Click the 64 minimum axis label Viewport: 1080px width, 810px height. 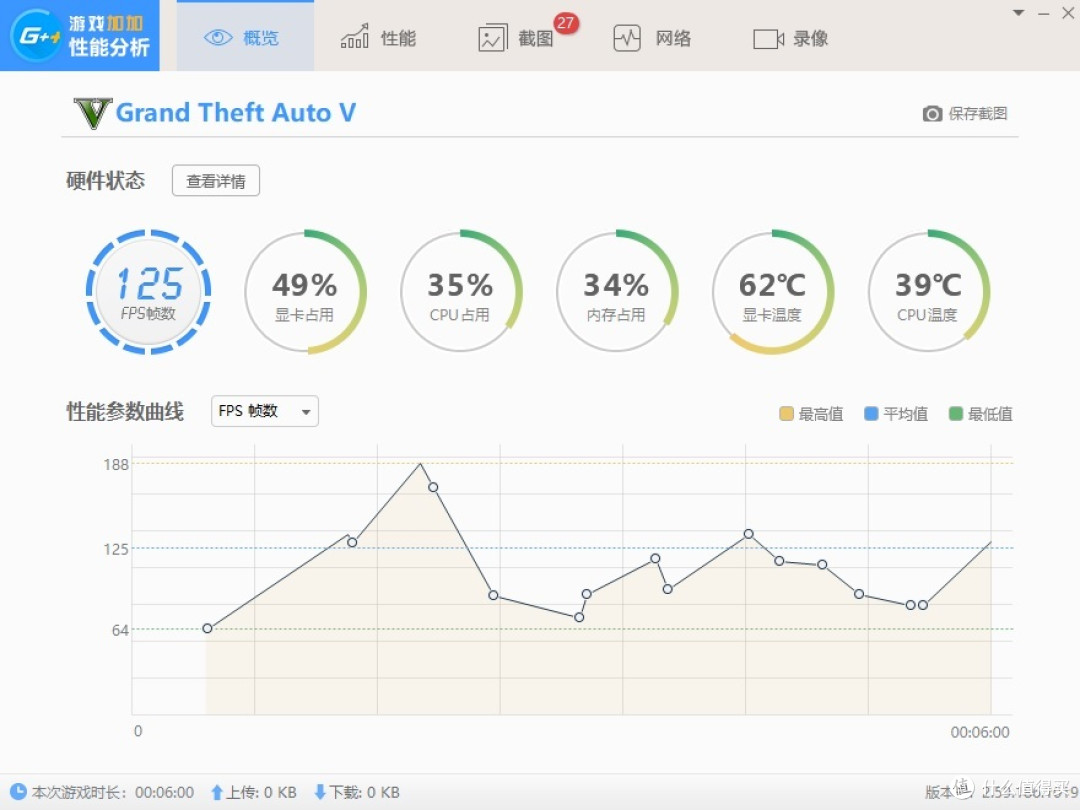point(120,630)
